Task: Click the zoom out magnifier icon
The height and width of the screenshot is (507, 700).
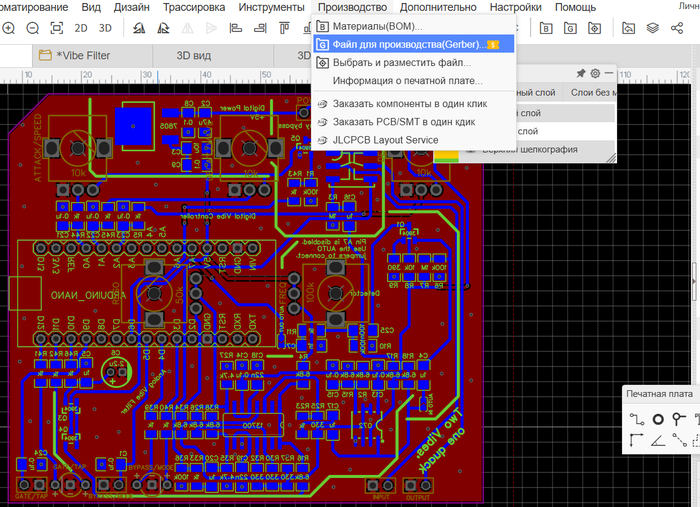Action: [33, 28]
